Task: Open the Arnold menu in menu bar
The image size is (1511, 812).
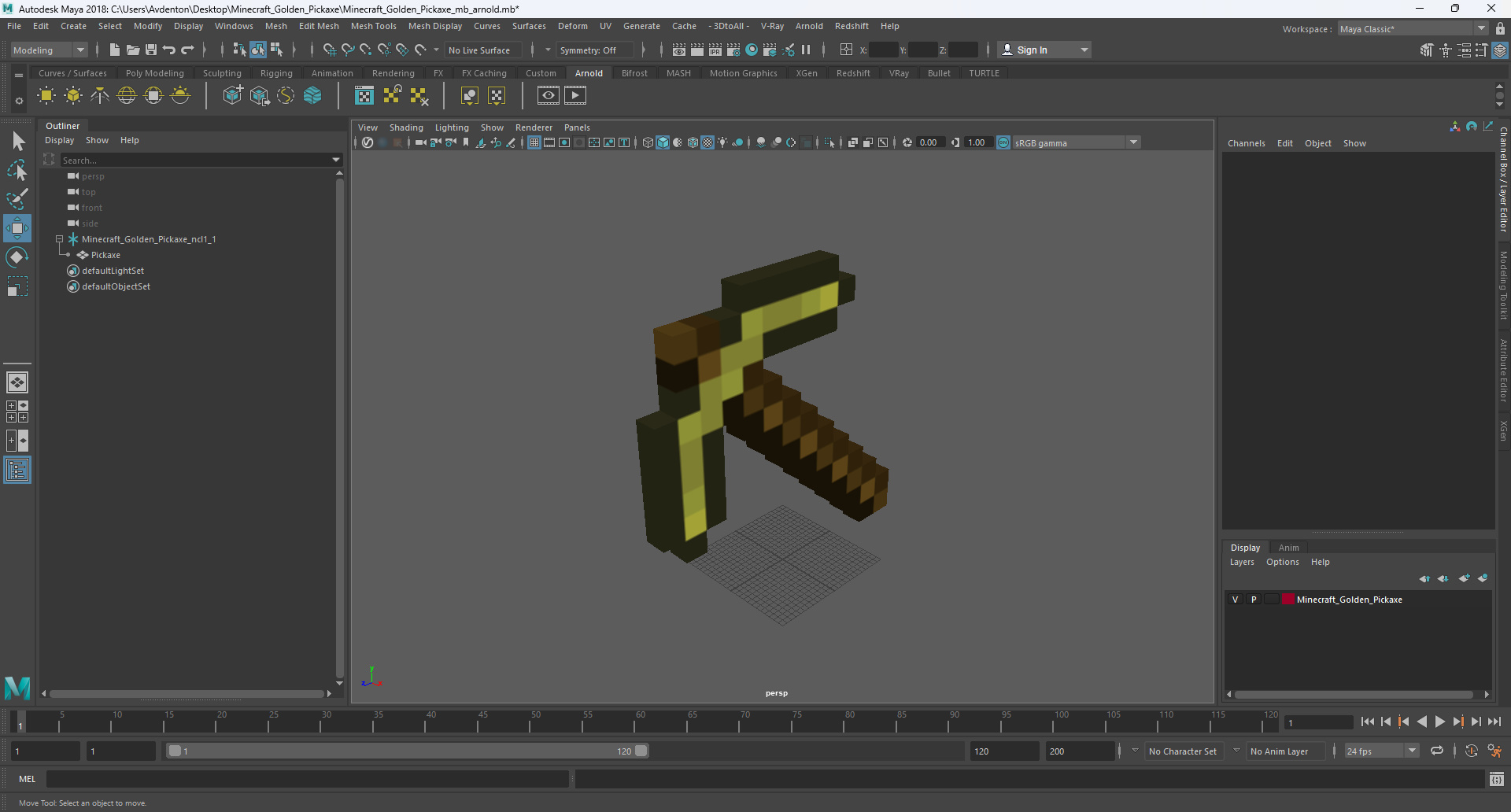Action: click(809, 26)
